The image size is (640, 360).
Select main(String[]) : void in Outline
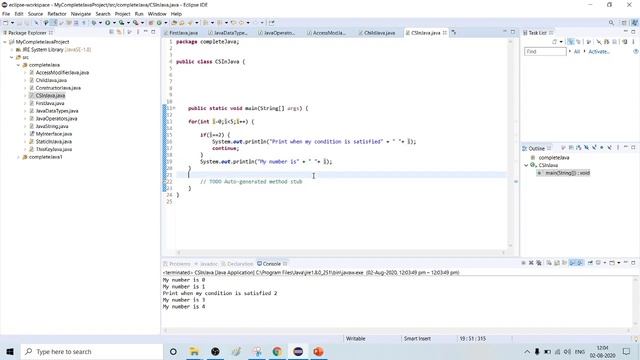563,173
